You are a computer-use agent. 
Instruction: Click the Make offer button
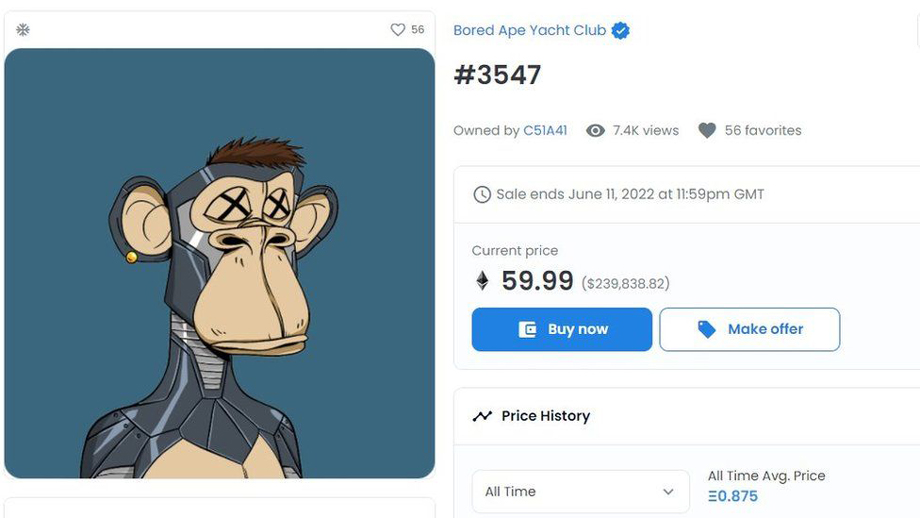point(749,329)
